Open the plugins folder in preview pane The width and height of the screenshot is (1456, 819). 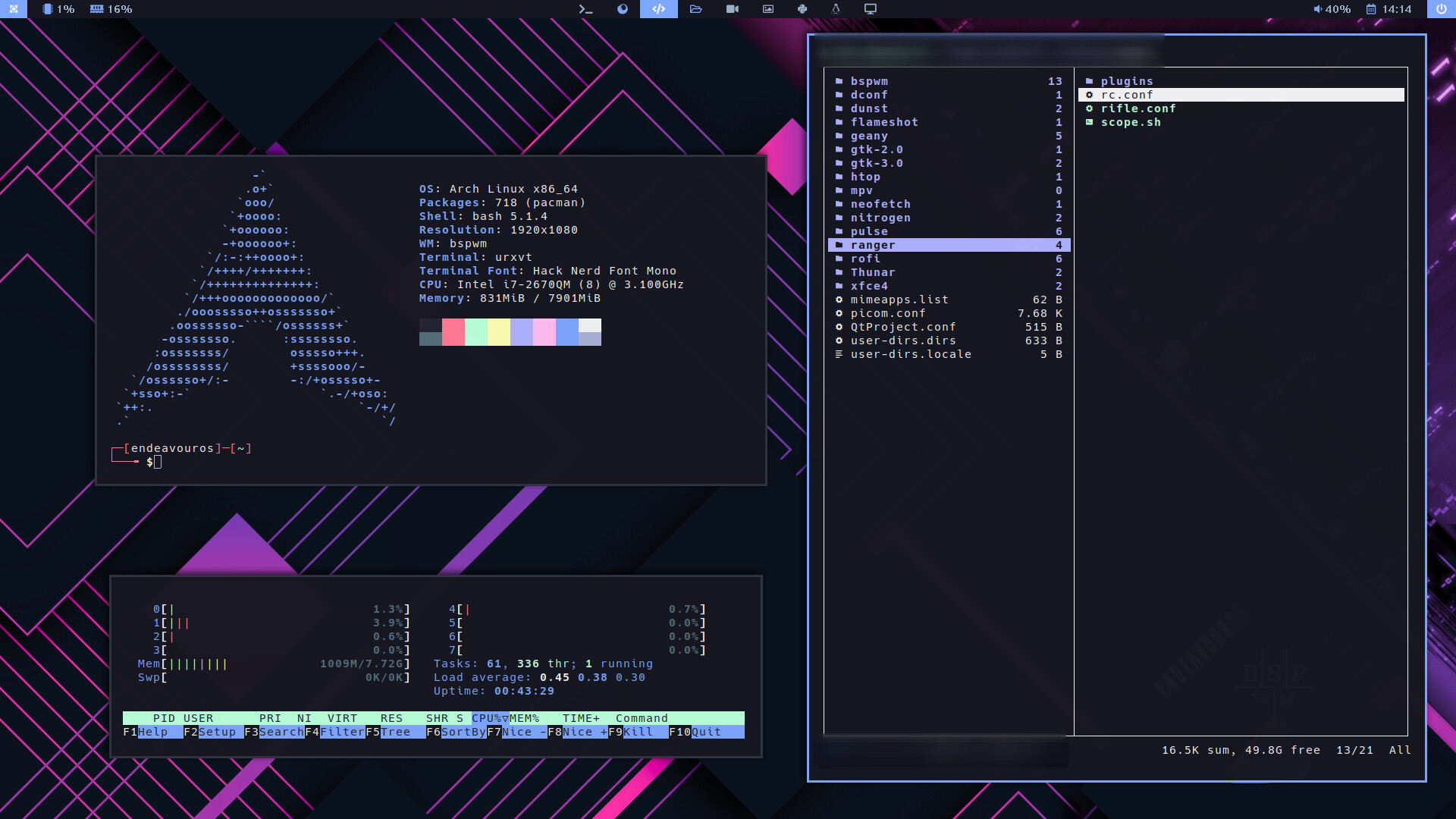(x=1241, y=81)
